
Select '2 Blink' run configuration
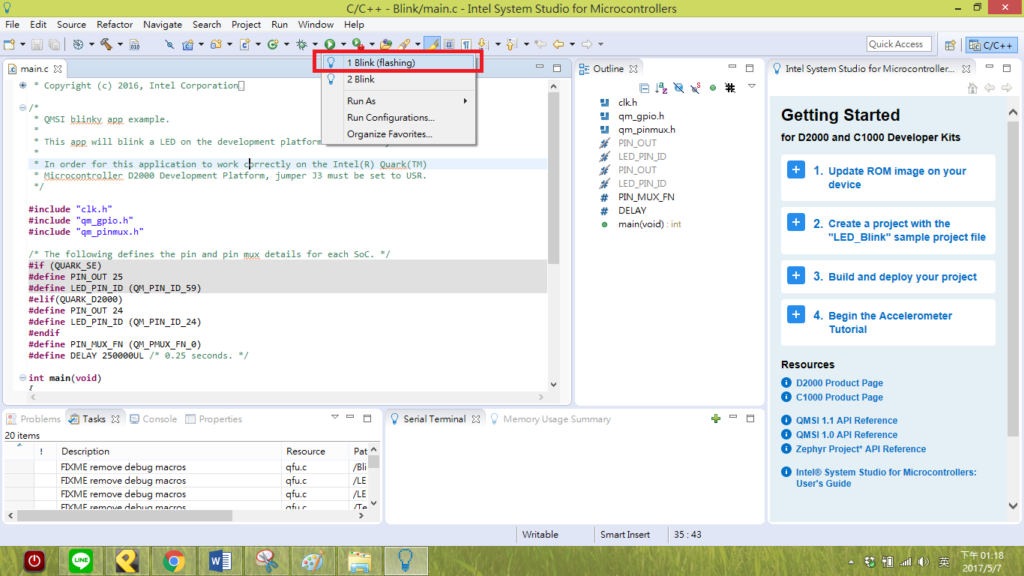pyautogui.click(x=398, y=79)
